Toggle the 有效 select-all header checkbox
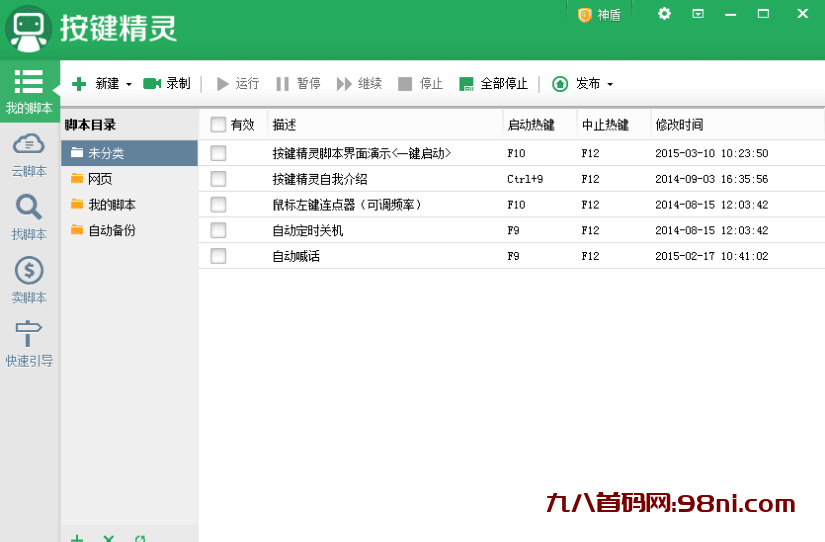This screenshot has width=825, height=542. [218, 125]
